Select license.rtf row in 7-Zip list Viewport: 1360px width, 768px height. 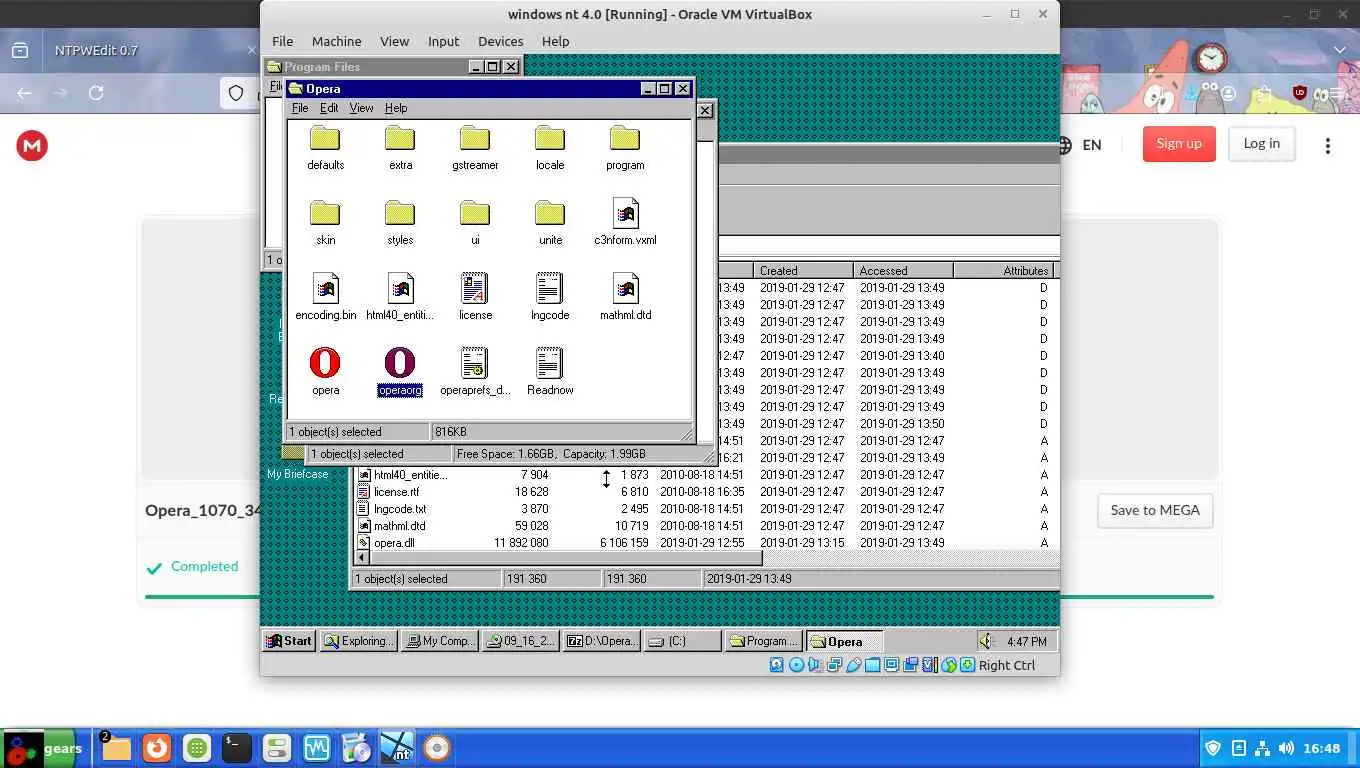point(705,492)
